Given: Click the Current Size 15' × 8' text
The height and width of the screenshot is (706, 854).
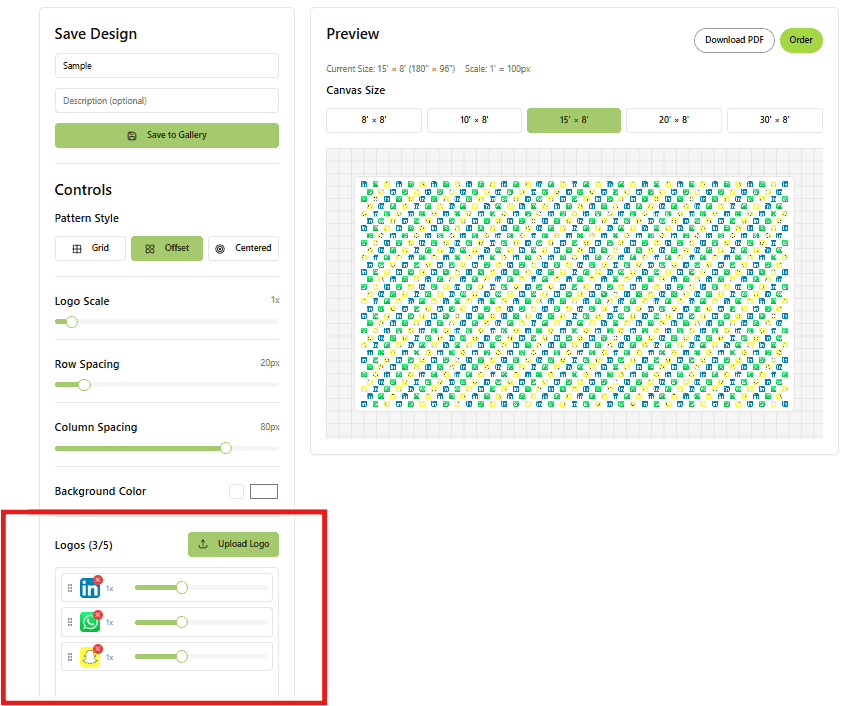Looking at the screenshot, I should (x=391, y=69).
